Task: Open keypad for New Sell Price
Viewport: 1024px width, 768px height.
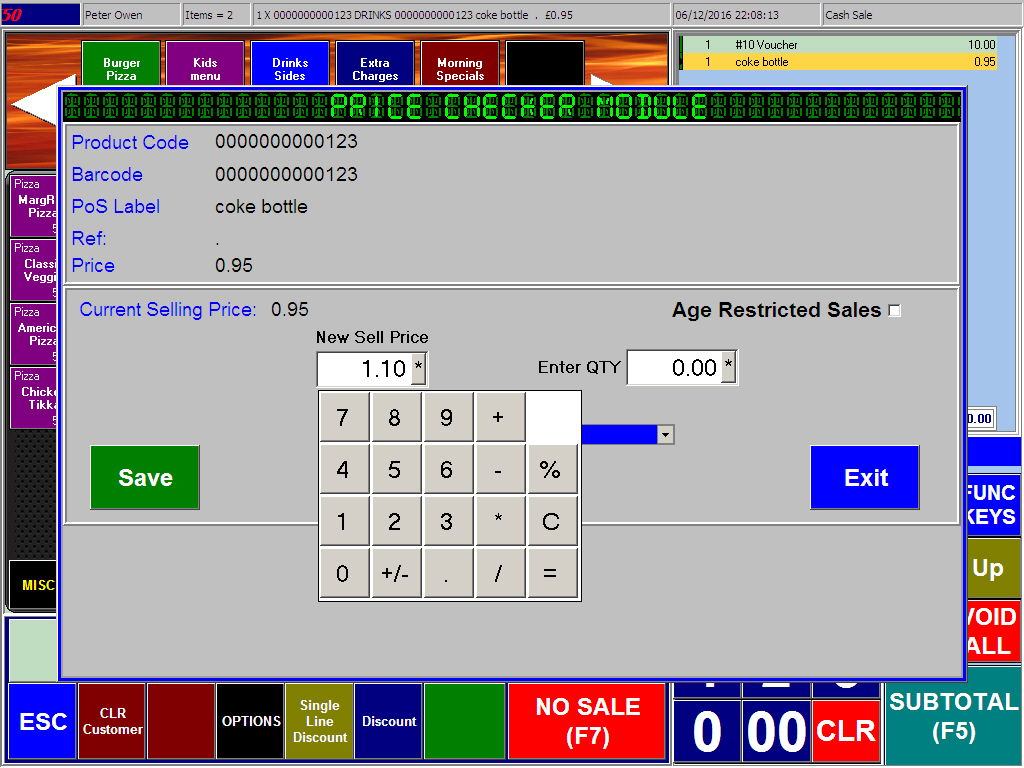Action: (419, 369)
